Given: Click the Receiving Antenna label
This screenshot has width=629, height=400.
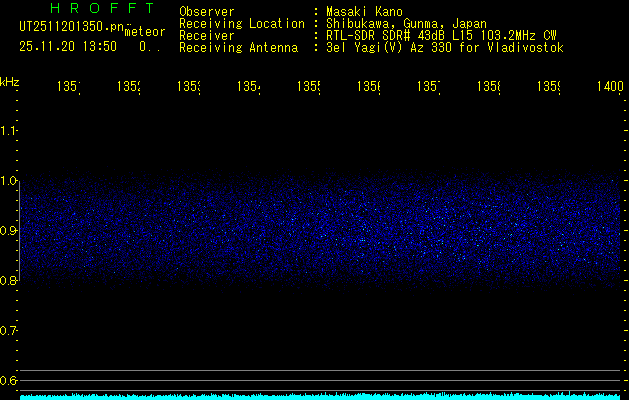Looking at the screenshot, I should [238, 47].
